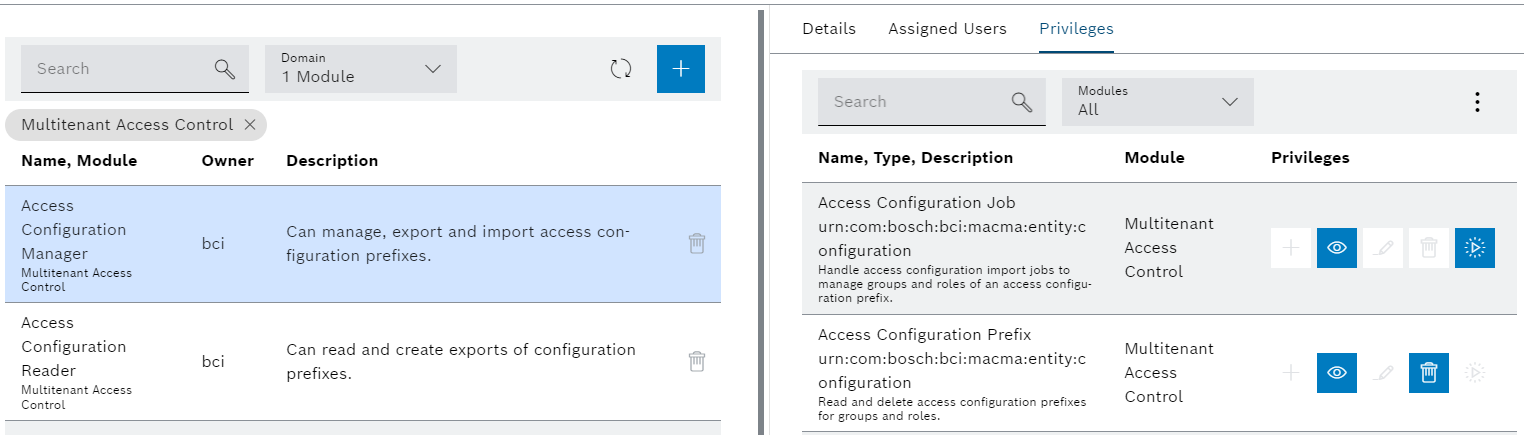The height and width of the screenshot is (435, 1524).
Task: Expand the Modules filter dropdown
Action: tap(1157, 102)
